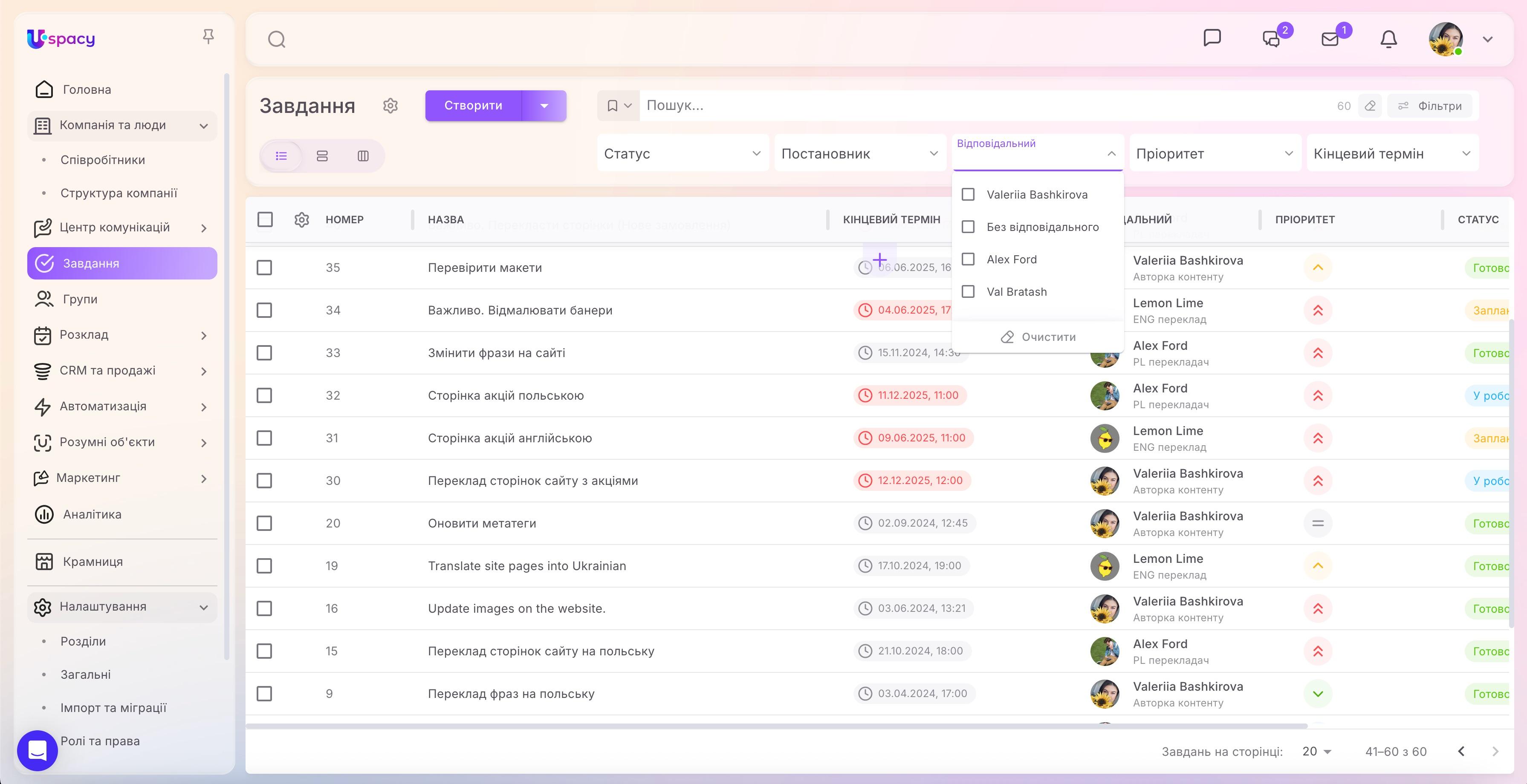
Task: Open table column settings gear icon
Action: click(302, 219)
